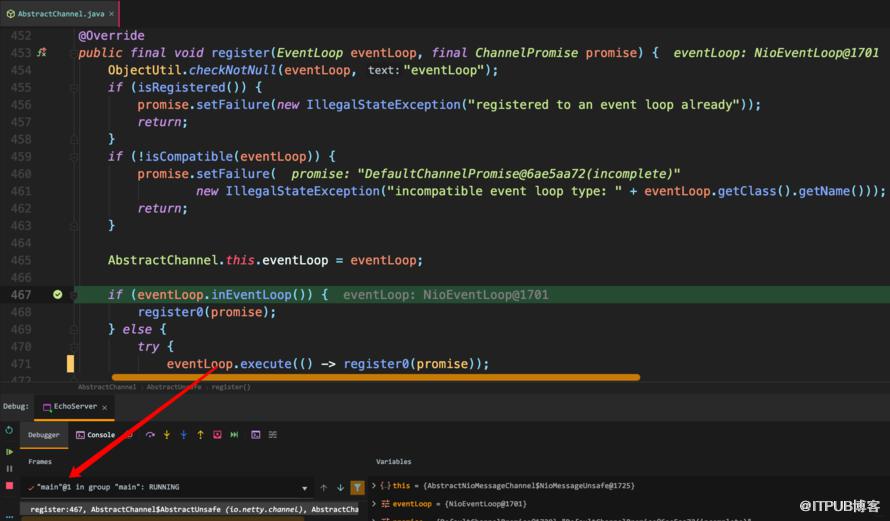The image size is (890, 521).
Task: Click the @Override annotation on line 452
Action: click(111, 36)
